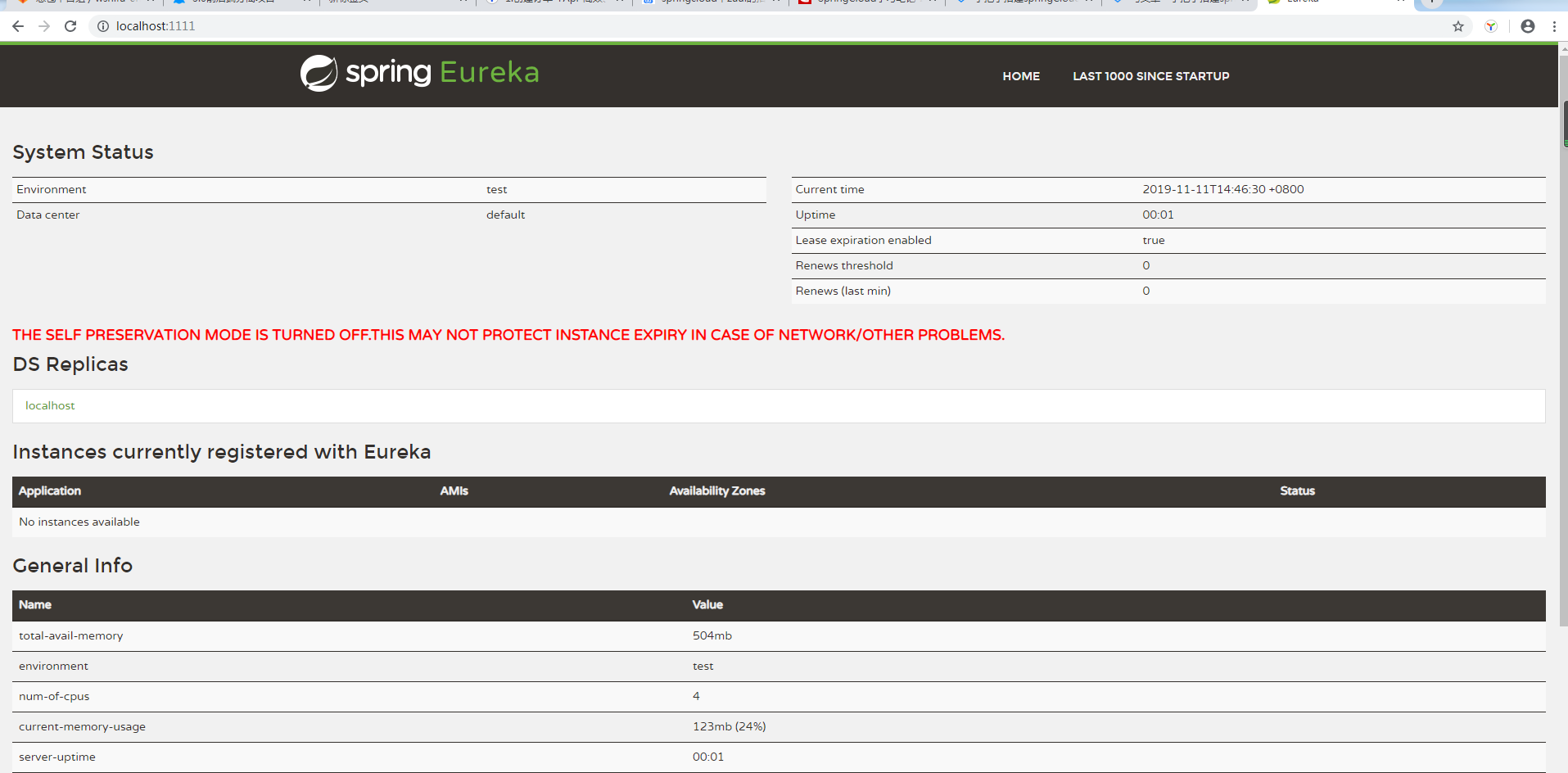This screenshot has width=1568, height=773.
Task: Open the Chrome profile account icon
Action: tap(1528, 26)
